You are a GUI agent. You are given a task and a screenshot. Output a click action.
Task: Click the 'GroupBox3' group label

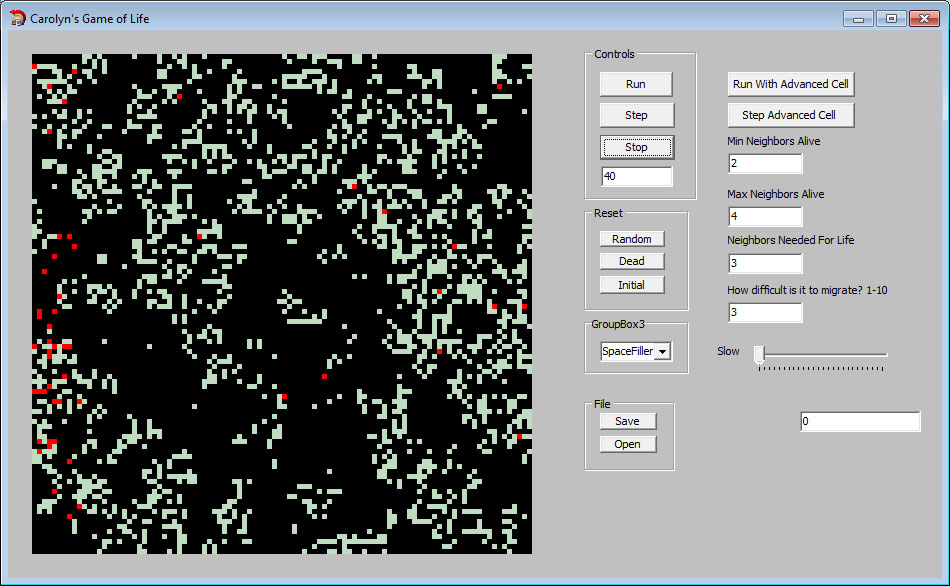coord(618,324)
